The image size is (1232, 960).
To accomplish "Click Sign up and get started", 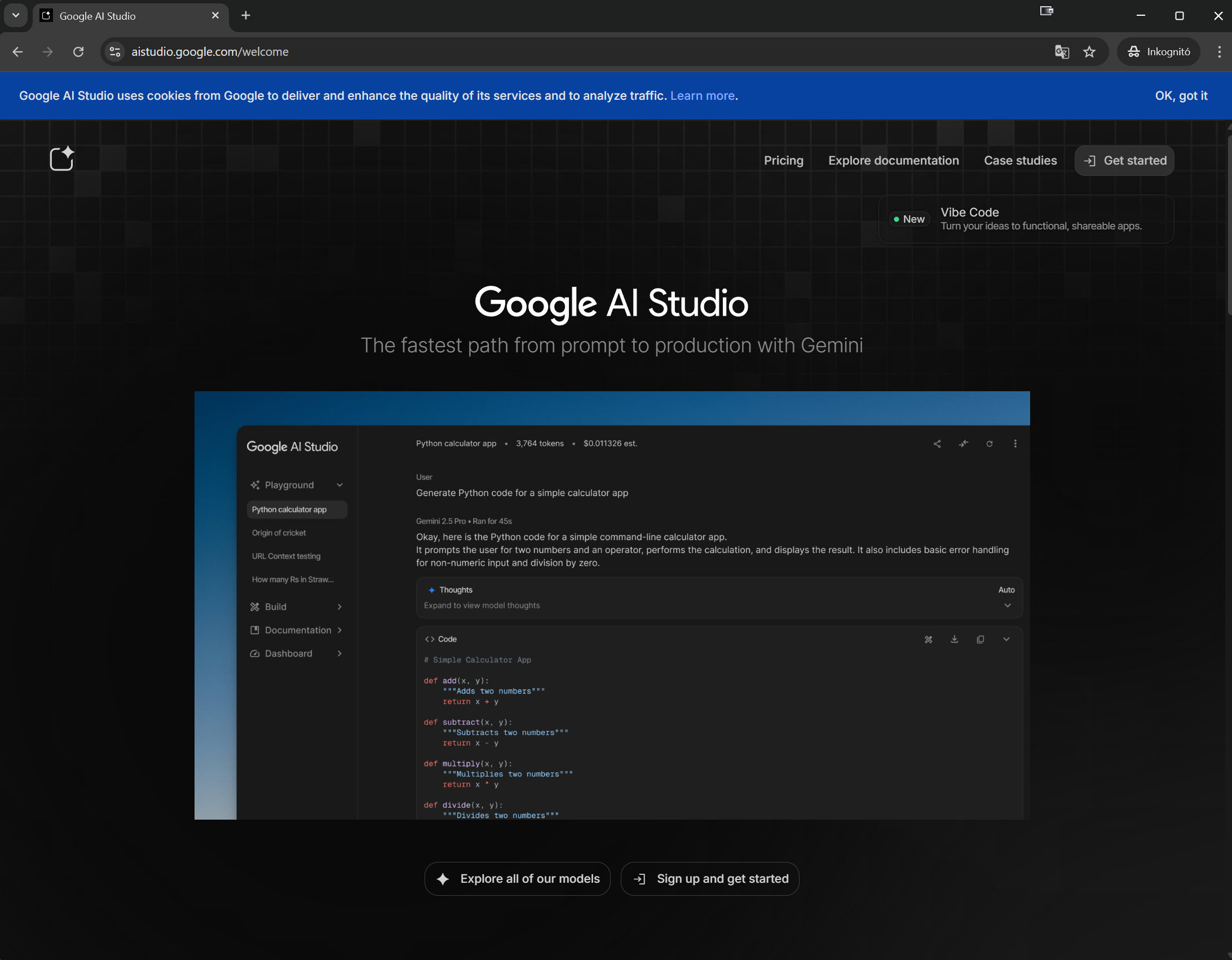I will pos(710,878).
